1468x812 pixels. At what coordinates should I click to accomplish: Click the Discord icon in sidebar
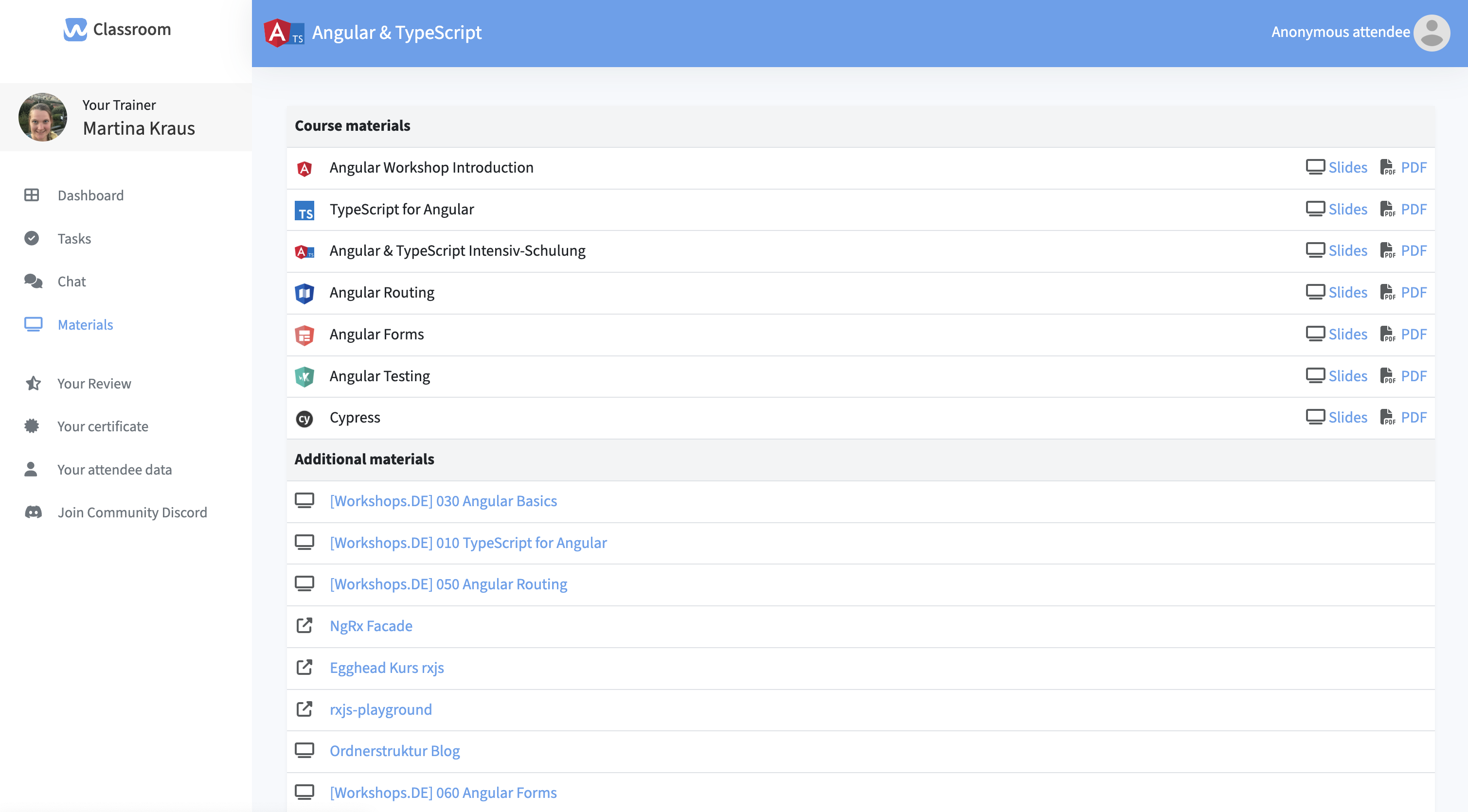(33, 512)
